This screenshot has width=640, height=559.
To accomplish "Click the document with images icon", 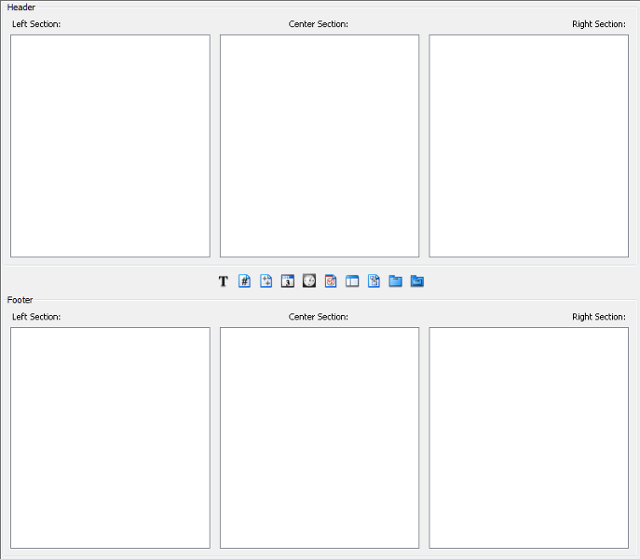I will (x=374, y=281).
